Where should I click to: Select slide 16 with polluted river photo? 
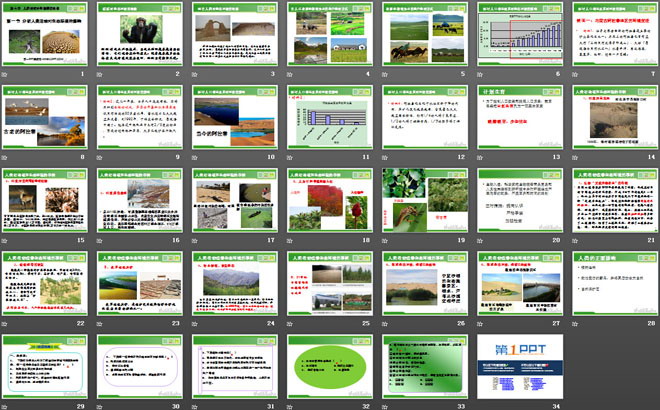tap(140, 200)
